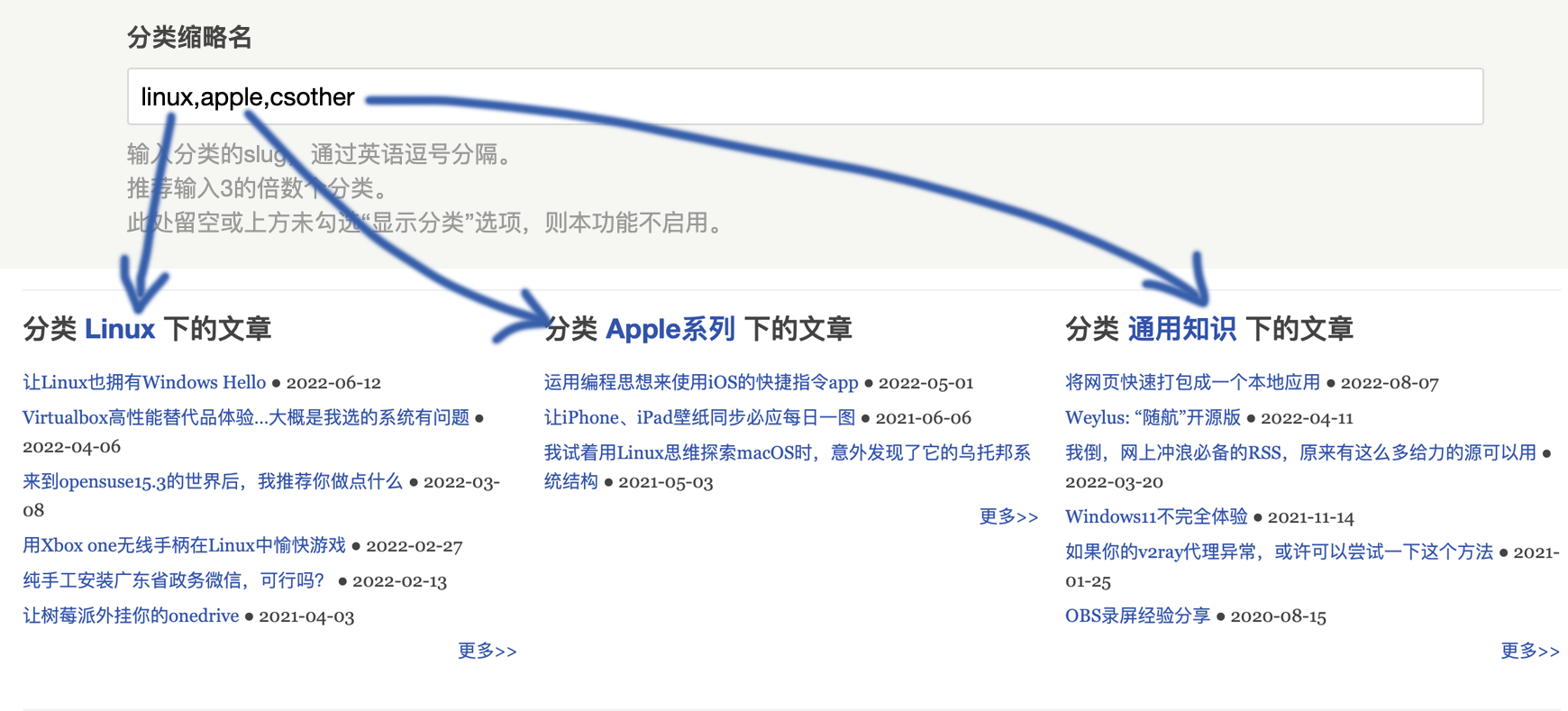Click 更多>> under the Linux column
This screenshot has width=1568, height=711.
tap(487, 651)
